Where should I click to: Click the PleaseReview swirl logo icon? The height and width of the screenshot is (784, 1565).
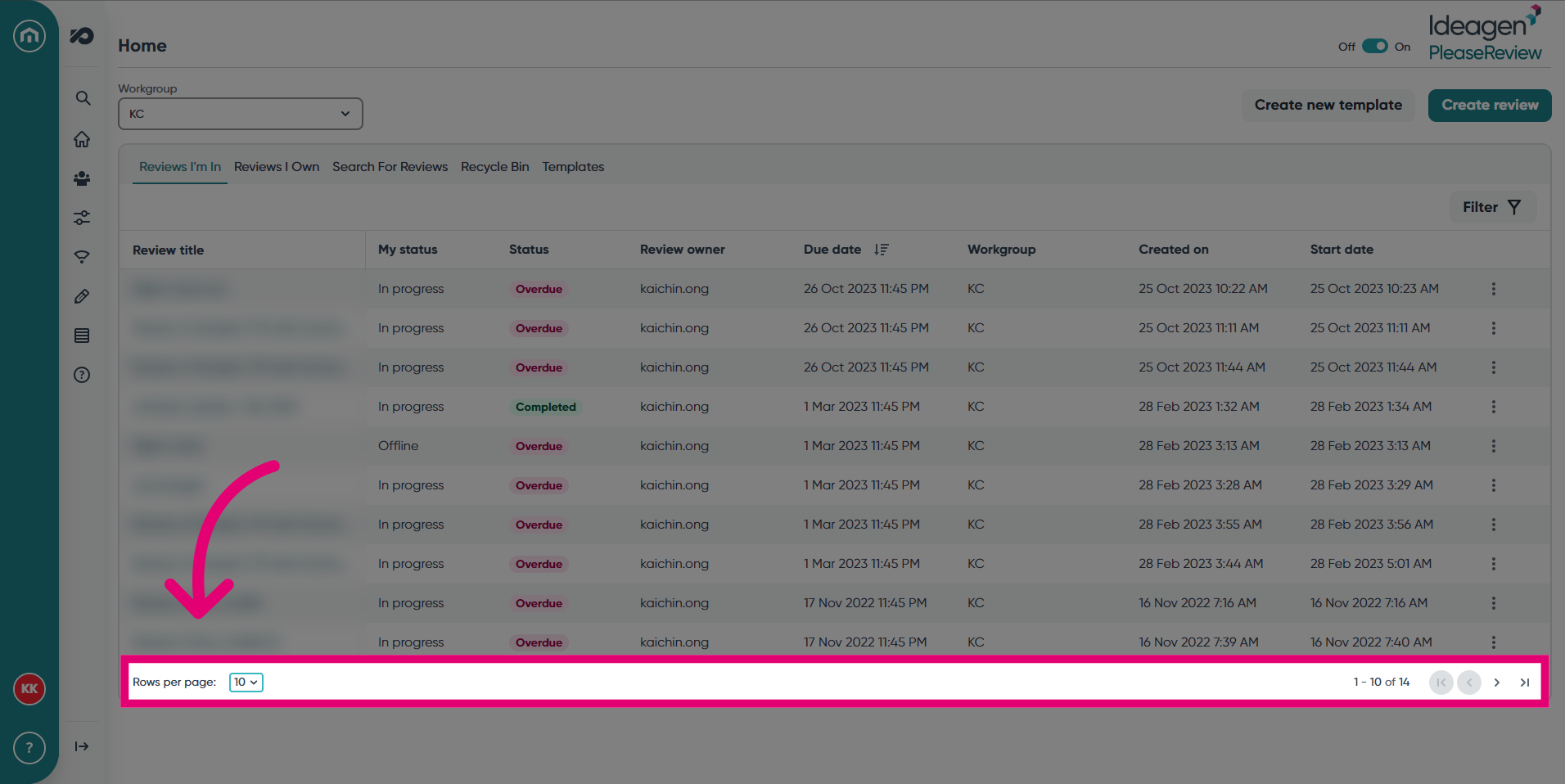click(82, 35)
